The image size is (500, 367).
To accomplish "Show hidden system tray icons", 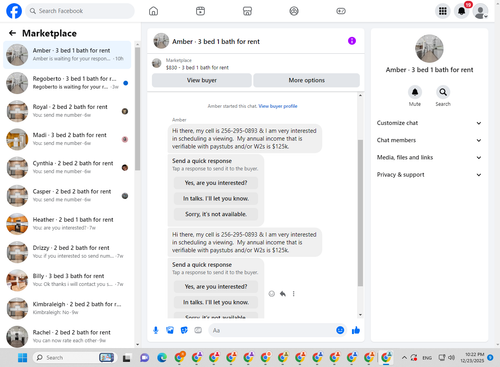I will [x=404, y=358].
